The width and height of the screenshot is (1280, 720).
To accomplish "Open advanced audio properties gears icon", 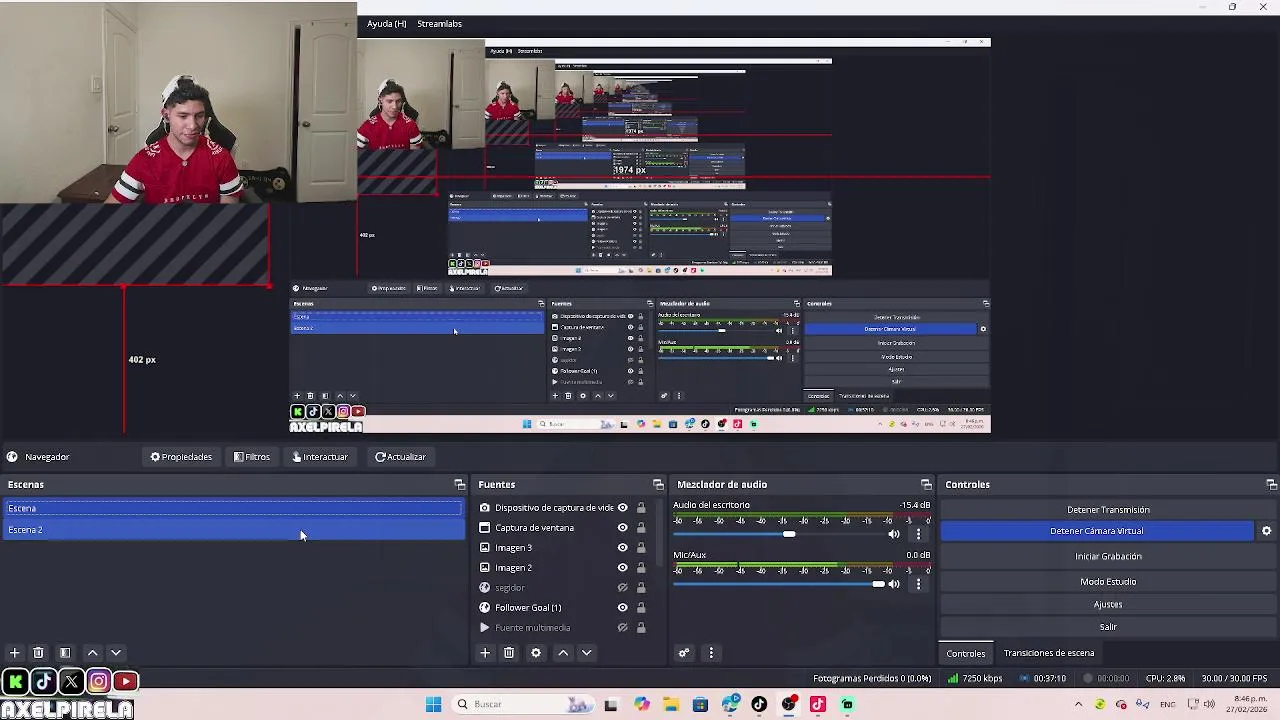I will point(684,653).
